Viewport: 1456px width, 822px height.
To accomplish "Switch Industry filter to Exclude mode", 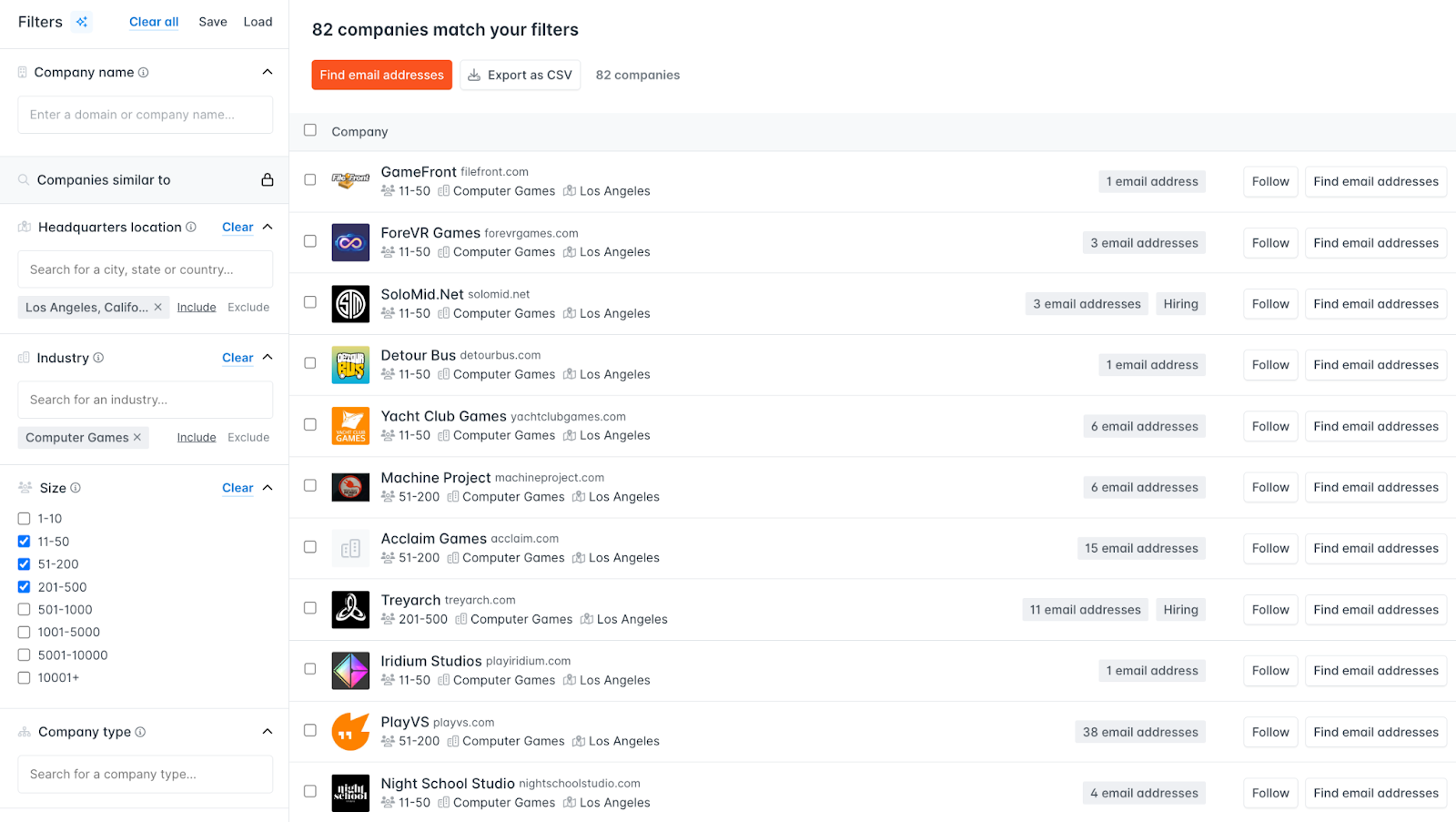I will coord(248,437).
